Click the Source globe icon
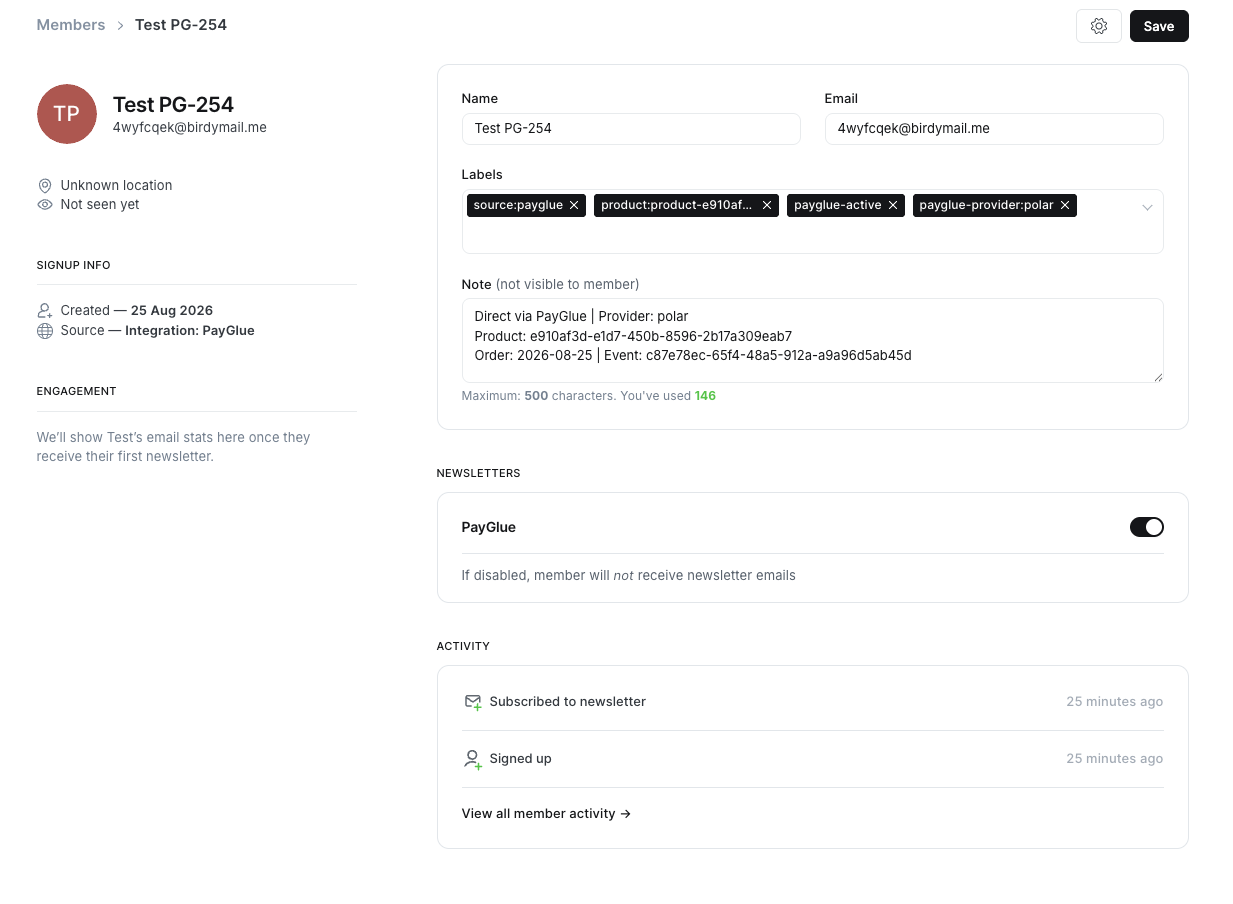The width and height of the screenshot is (1233, 904). (x=45, y=331)
